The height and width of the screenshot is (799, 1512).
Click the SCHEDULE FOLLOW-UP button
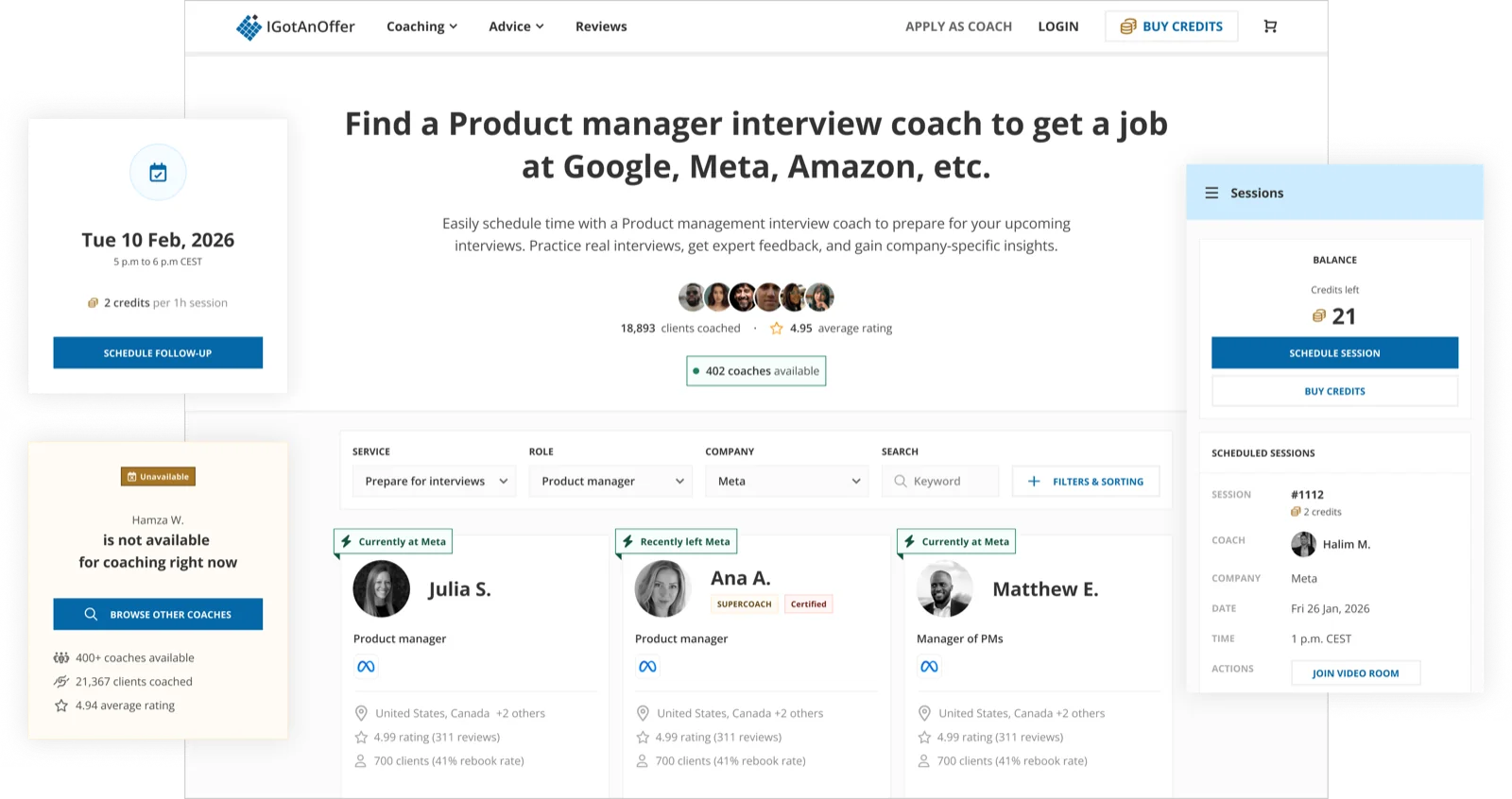[x=158, y=352]
